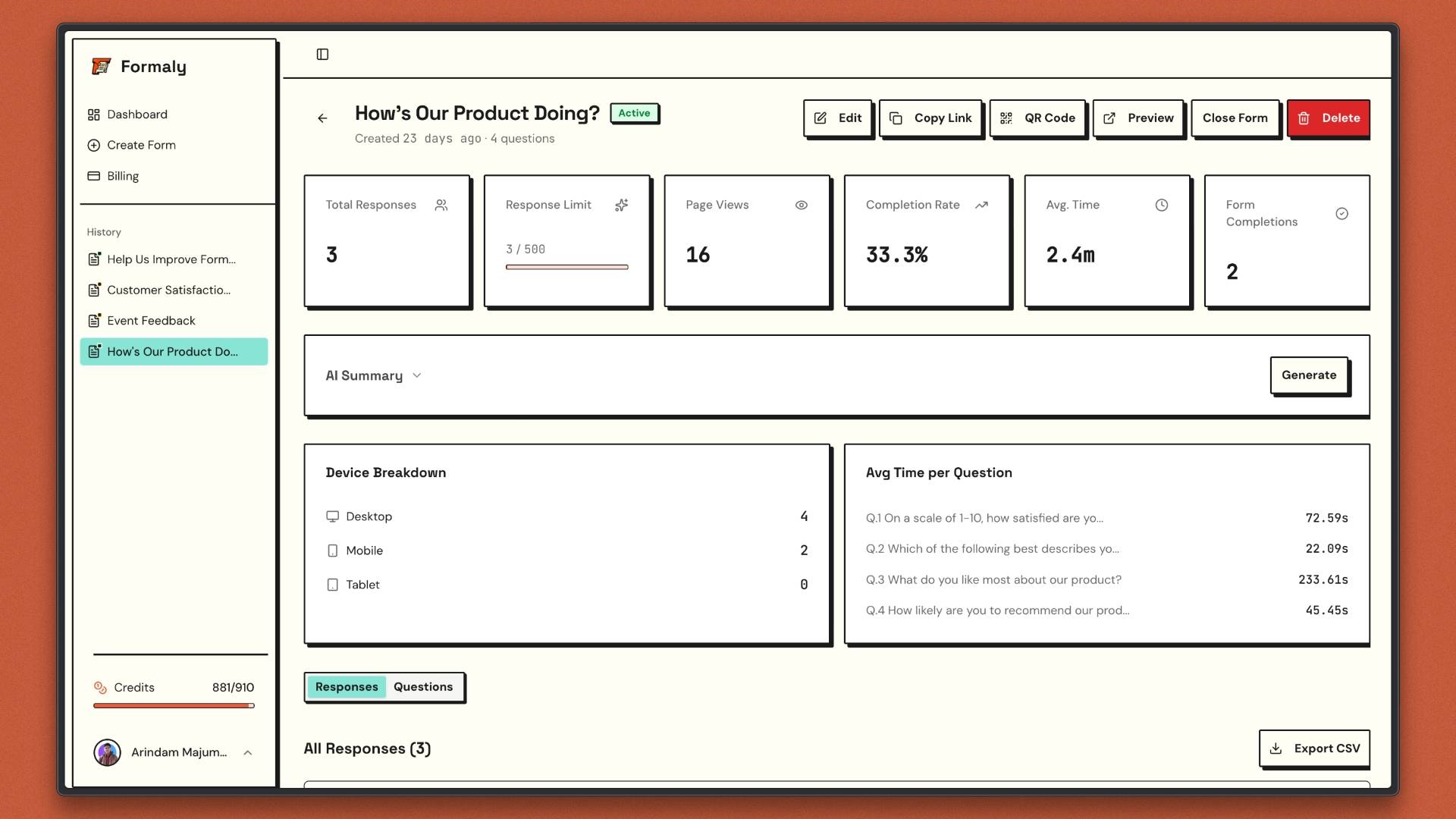The image size is (1456, 819).
Task: Click the back arrow icon
Action: 322,118
